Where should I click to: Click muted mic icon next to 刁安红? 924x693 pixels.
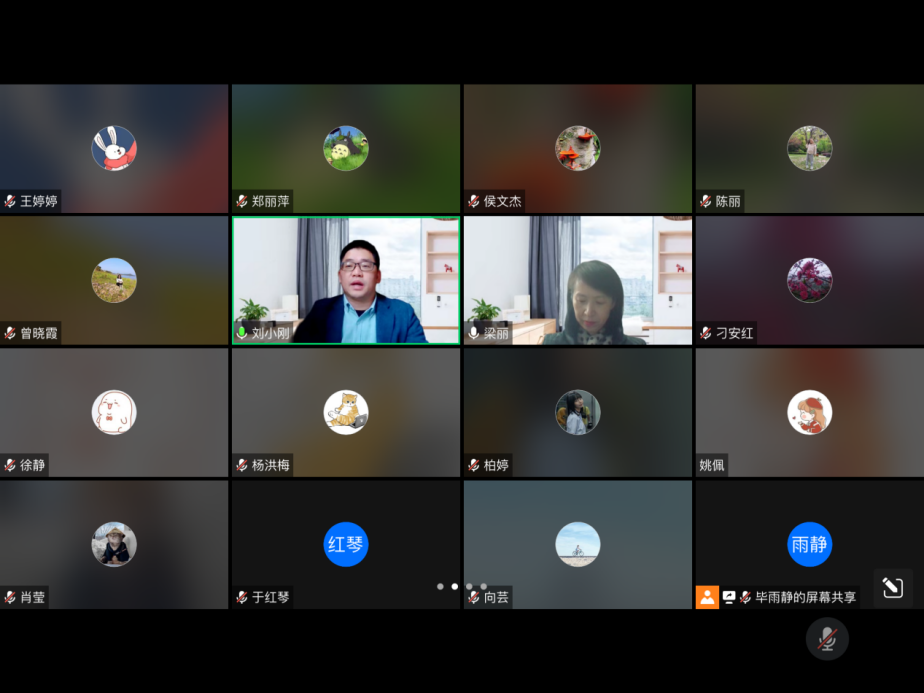[705, 333]
